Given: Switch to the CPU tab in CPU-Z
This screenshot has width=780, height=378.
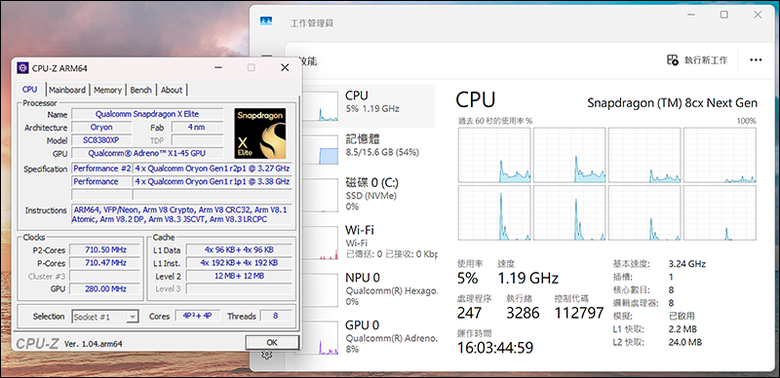Looking at the screenshot, I should click(x=30, y=90).
